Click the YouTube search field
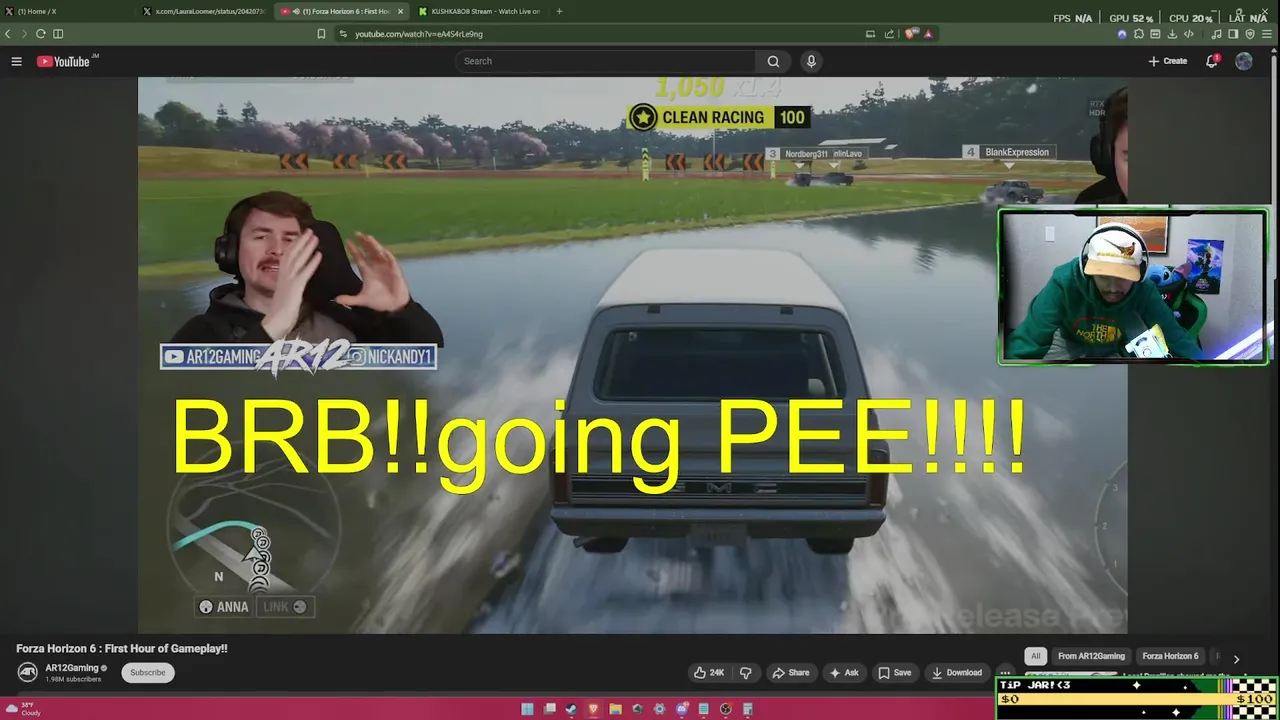The height and width of the screenshot is (720, 1280). coord(605,61)
